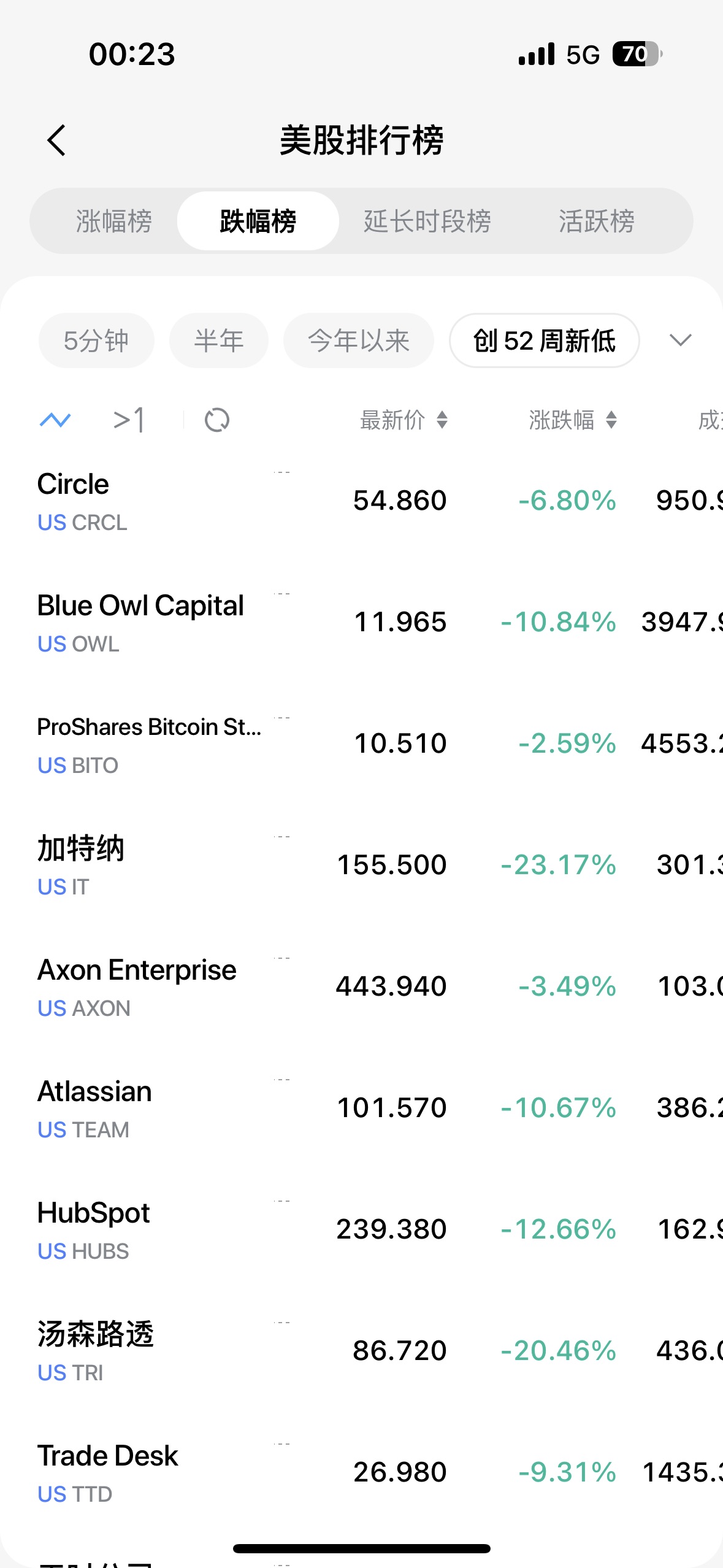Select the 创 52 周新低 chip
The width and height of the screenshot is (723, 1568).
544,340
